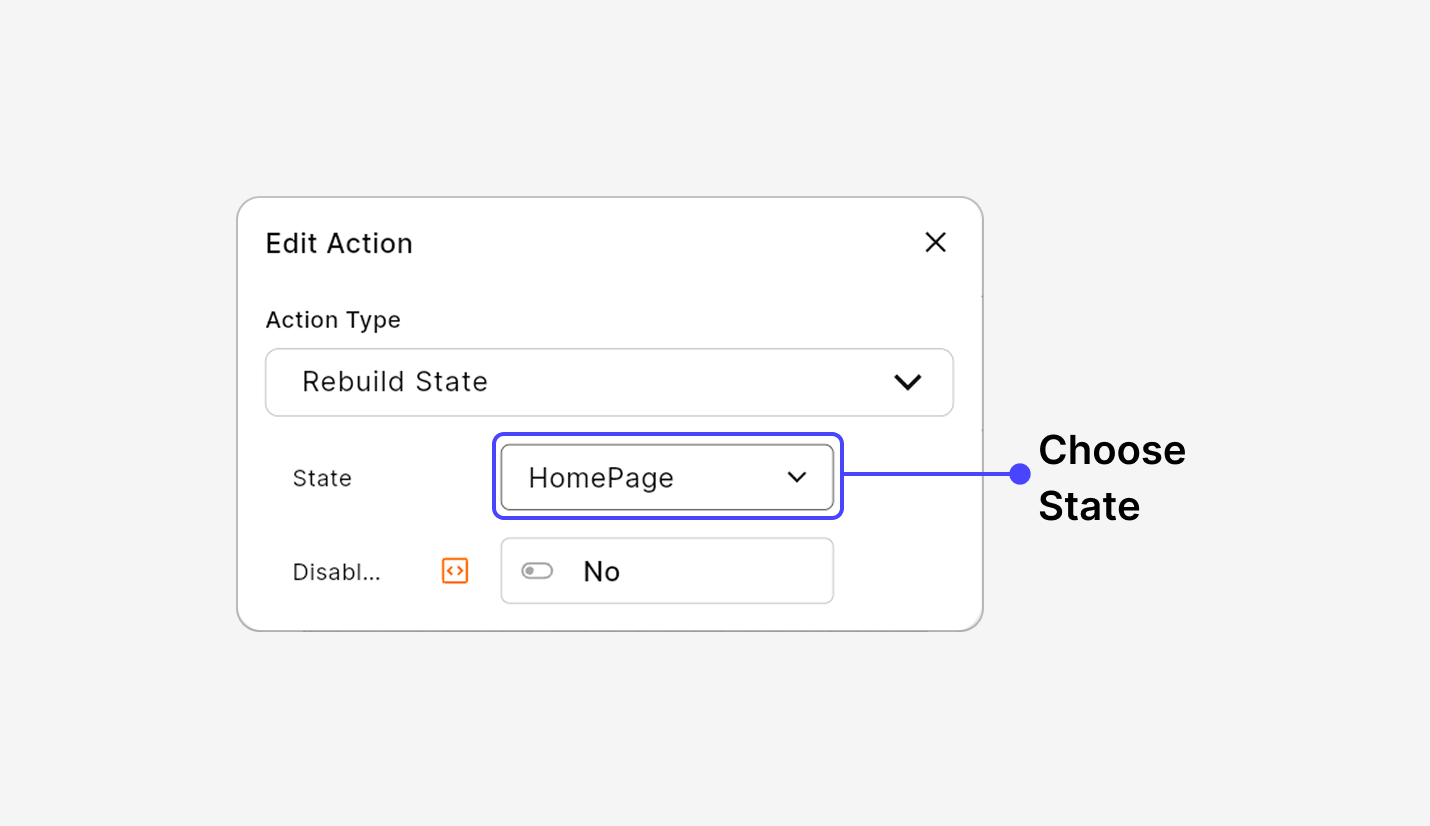Click the Choose State annotation label
This screenshot has width=1430, height=826.
click(1112, 478)
